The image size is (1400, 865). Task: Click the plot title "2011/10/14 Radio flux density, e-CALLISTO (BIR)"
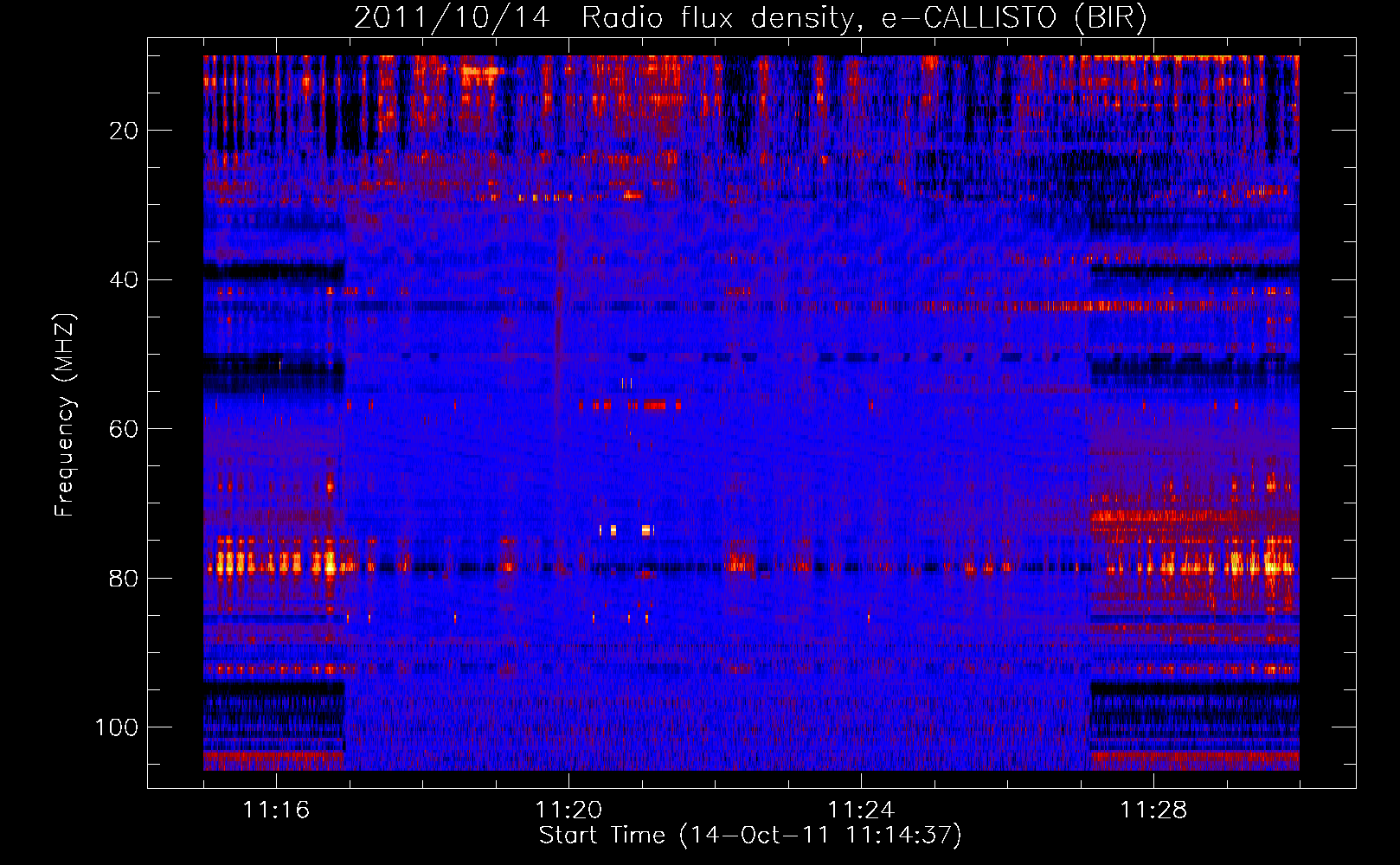(750, 18)
